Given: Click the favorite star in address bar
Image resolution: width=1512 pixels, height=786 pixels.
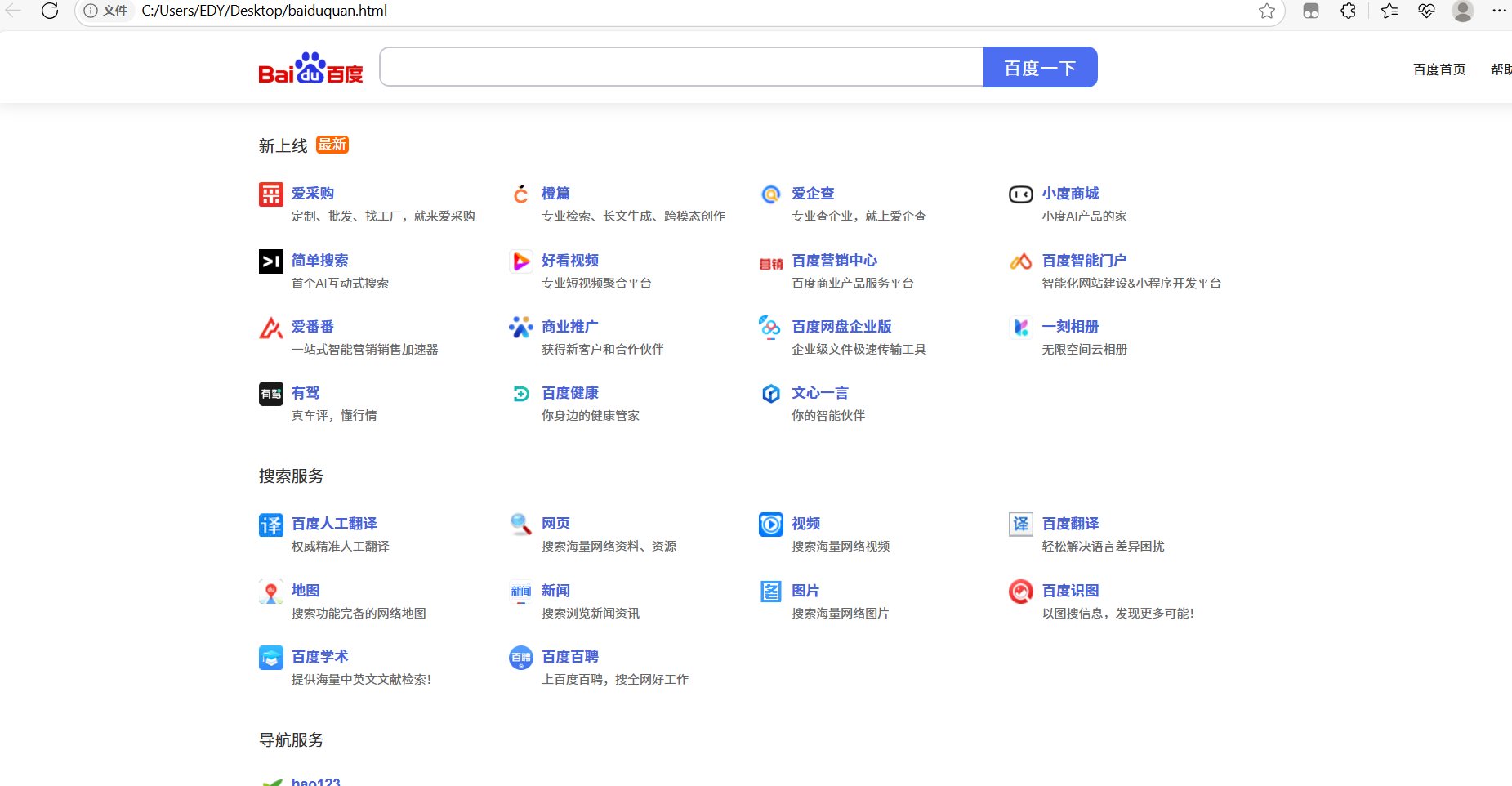Looking at the screenshot, I should coord(1267,11).
